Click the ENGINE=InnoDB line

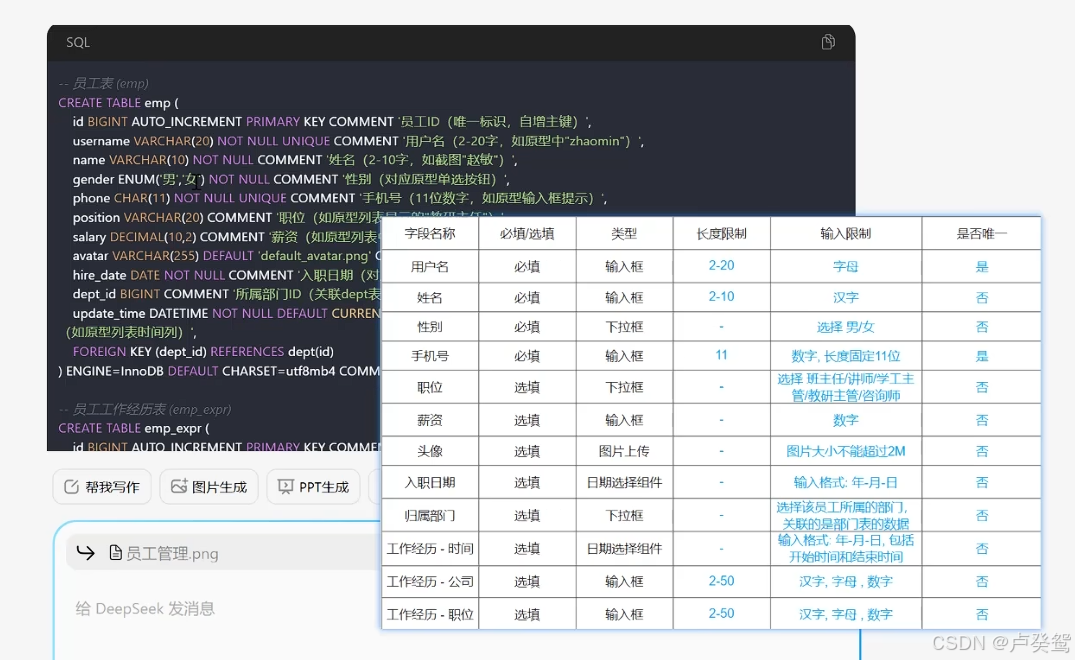[219, 371]
